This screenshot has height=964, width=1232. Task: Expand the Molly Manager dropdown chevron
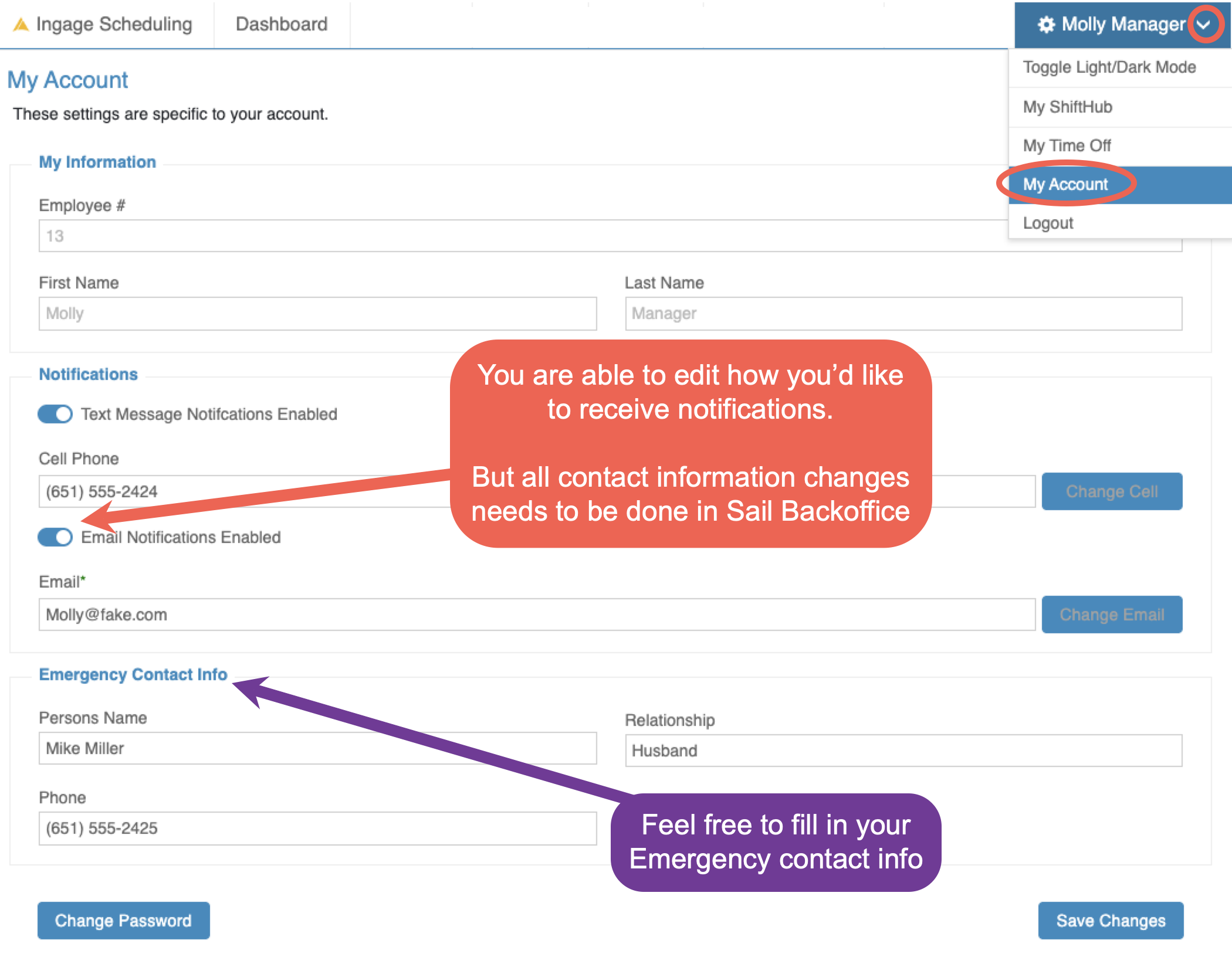point(1204,25)
